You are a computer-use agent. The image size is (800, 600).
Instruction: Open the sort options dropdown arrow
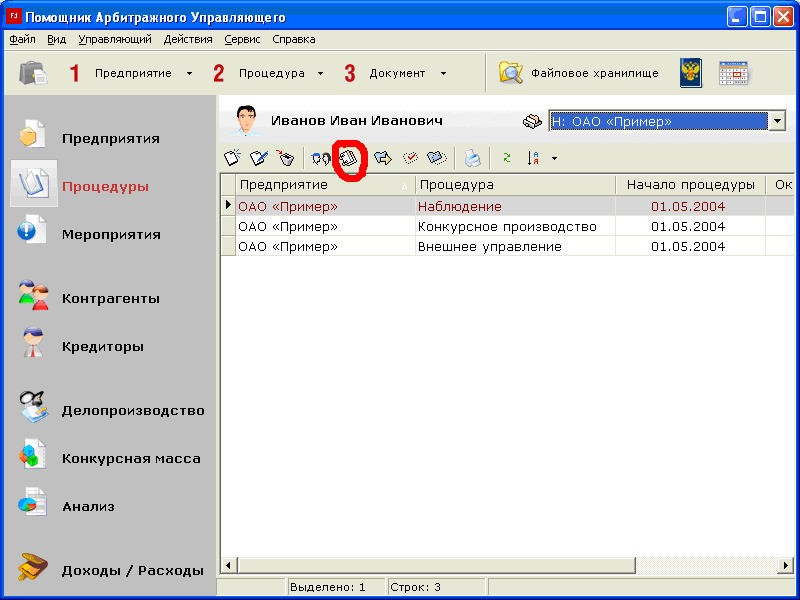coord(554,159)
